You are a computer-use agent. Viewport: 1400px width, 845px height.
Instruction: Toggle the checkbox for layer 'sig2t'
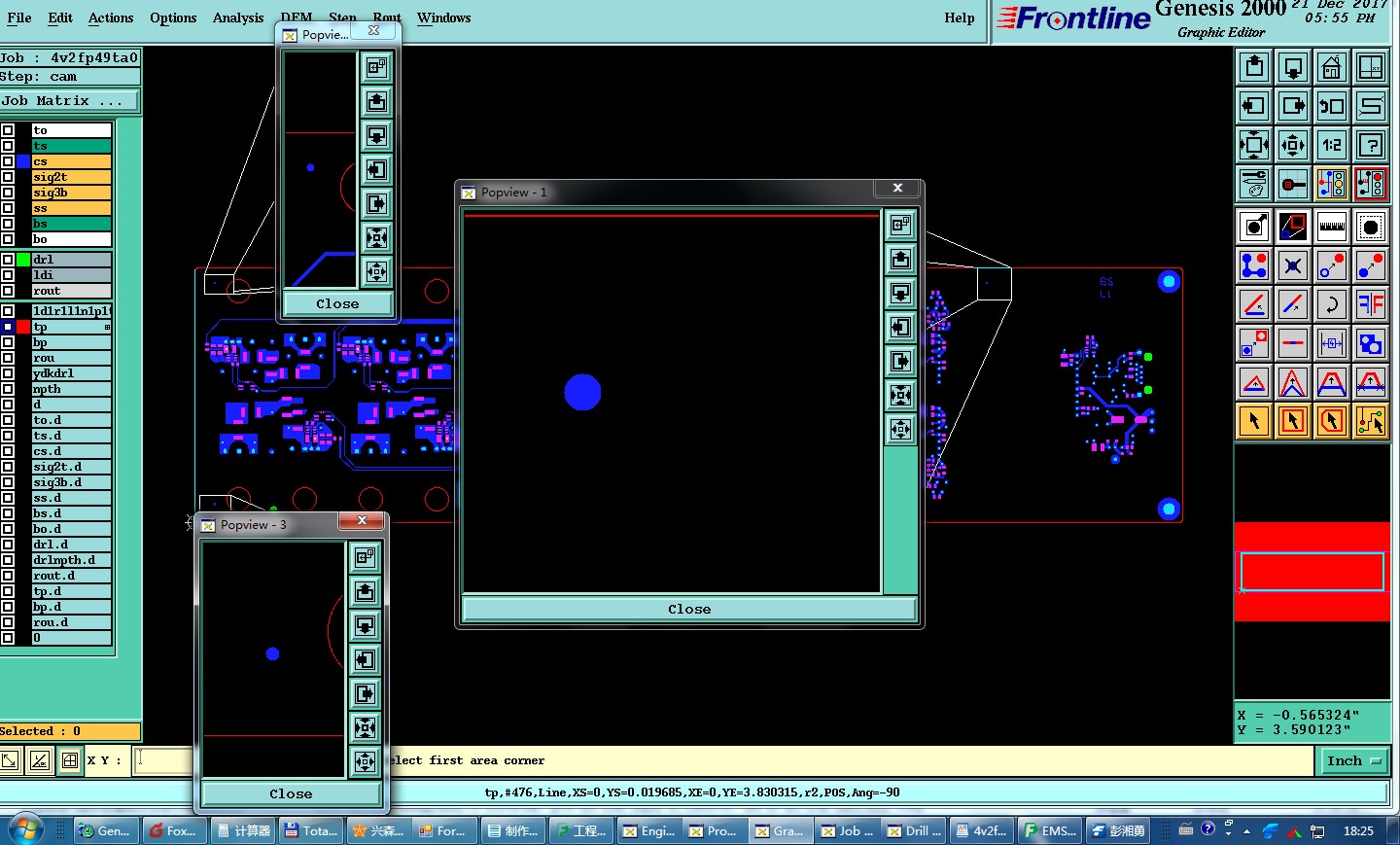tap(8, 177)
